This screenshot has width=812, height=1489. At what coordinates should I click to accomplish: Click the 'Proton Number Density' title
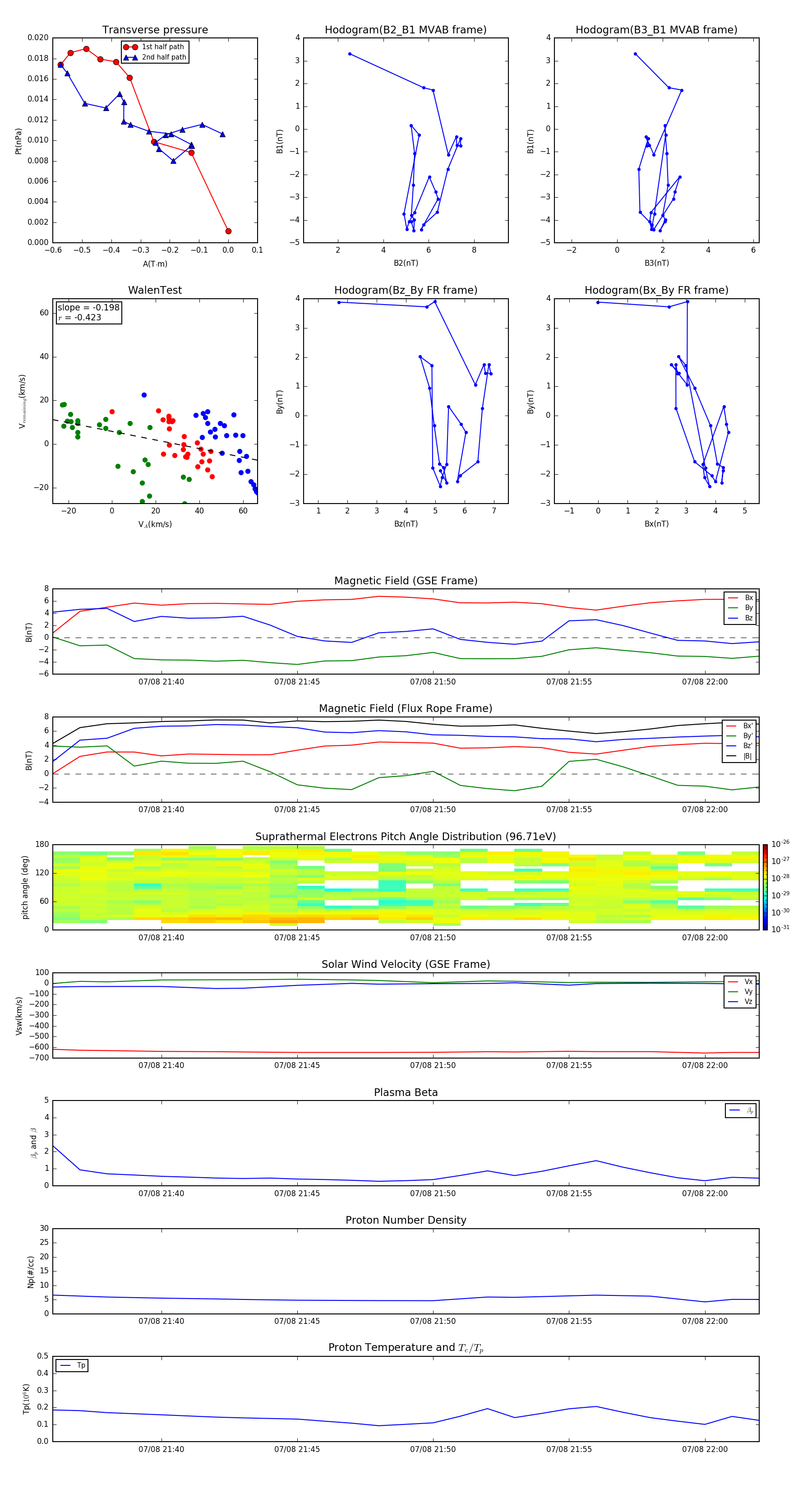(x=406, y=1220)
